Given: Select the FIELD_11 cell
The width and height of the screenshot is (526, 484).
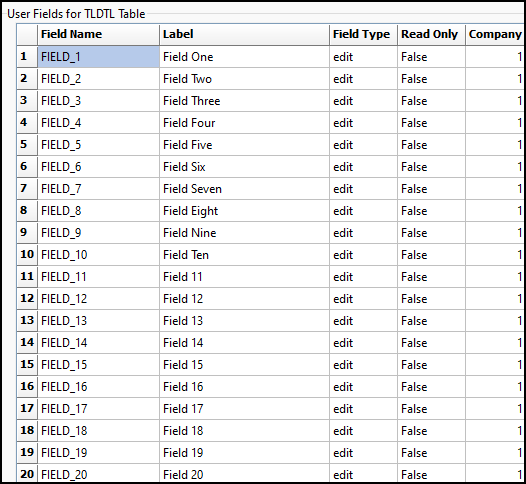Looking at the screenshot, I should 98,277.
